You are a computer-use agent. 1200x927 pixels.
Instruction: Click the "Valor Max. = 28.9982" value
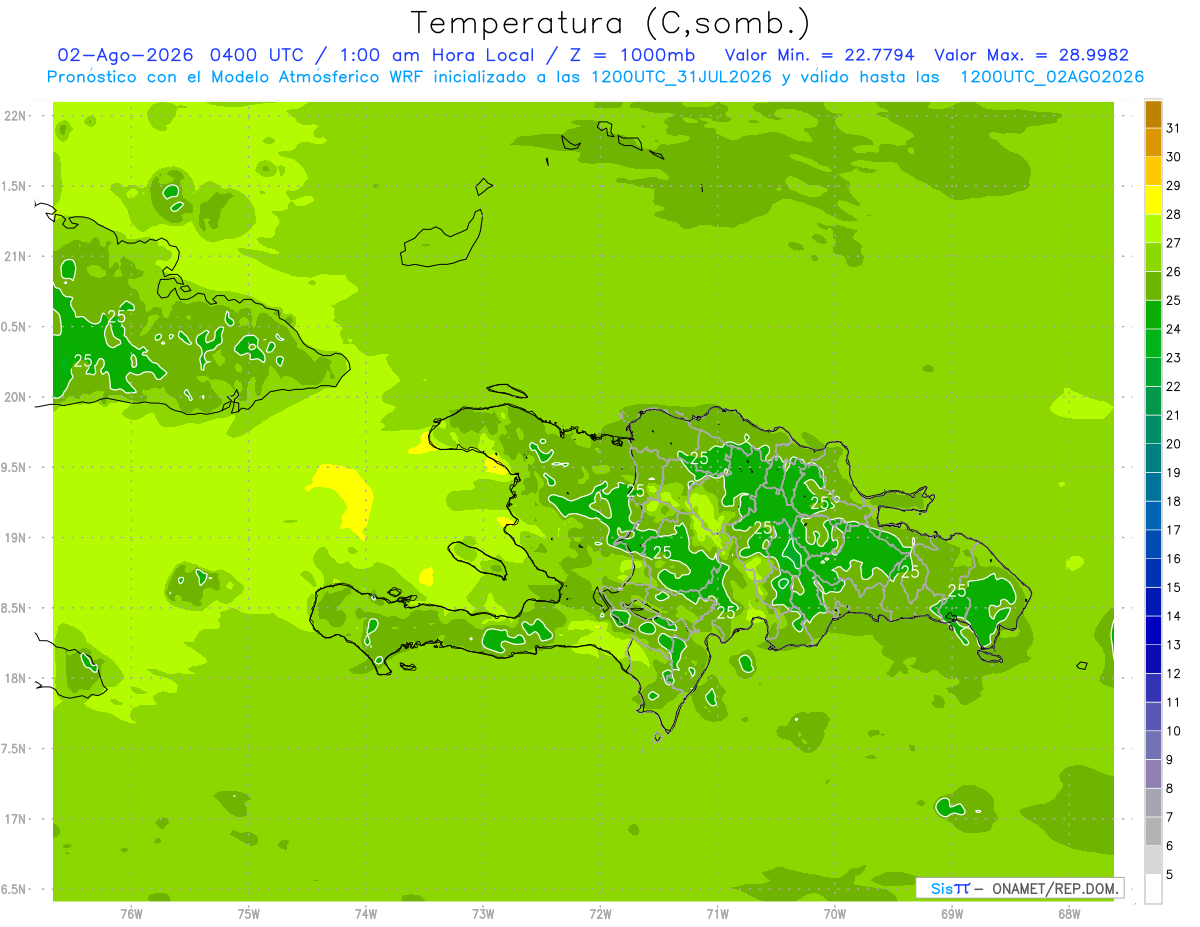pos(1031,55)
